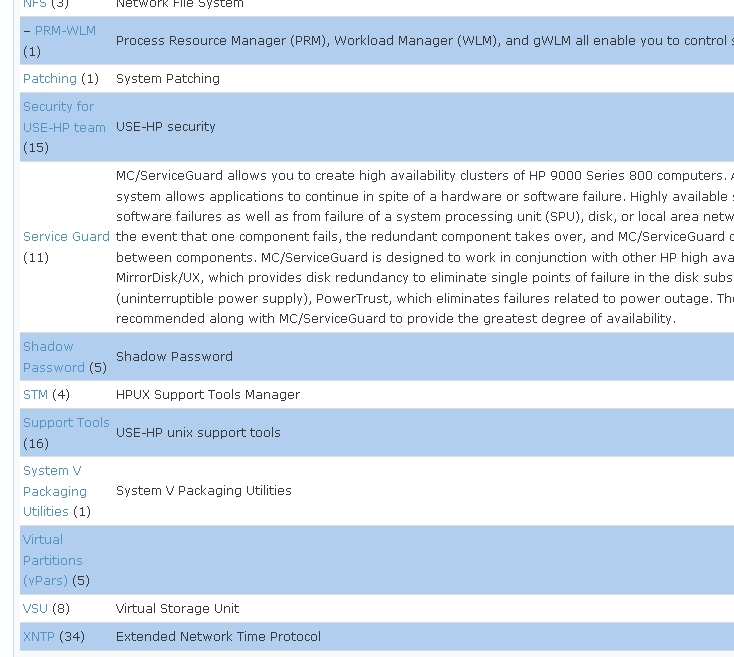The width and height of the screenshot is (734, 657).
Task: Collapse the PRM-WLM category with the dash toggle
Action: click(27, 31)
